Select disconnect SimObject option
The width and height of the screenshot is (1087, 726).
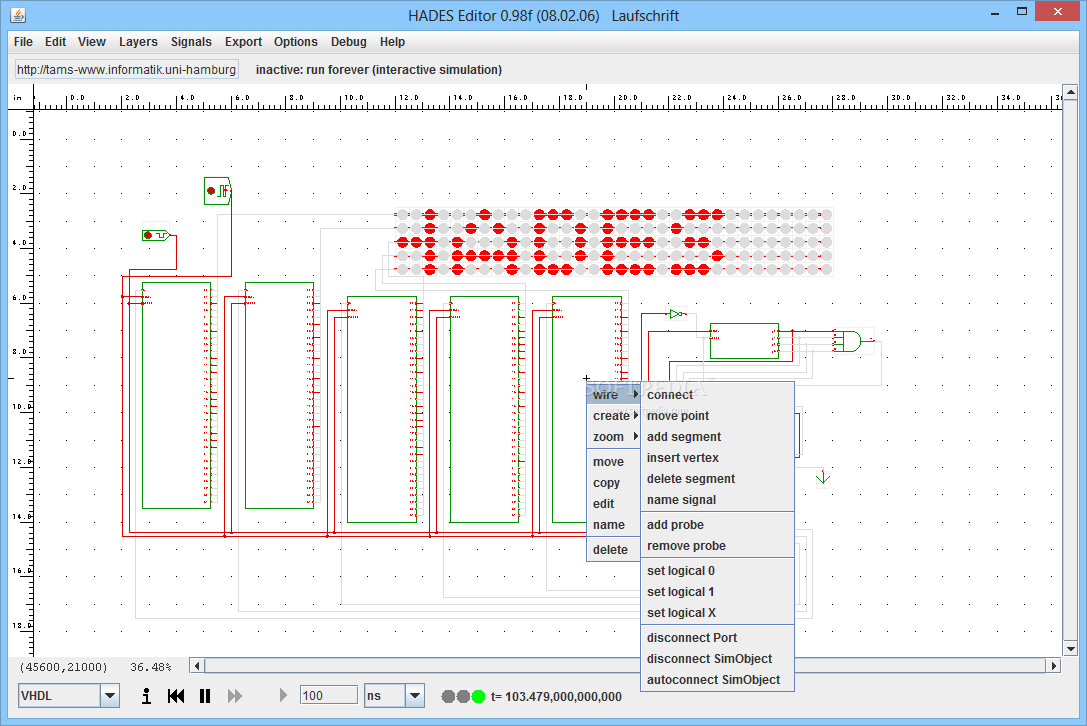pyautogui.click(x=718, y=659)
